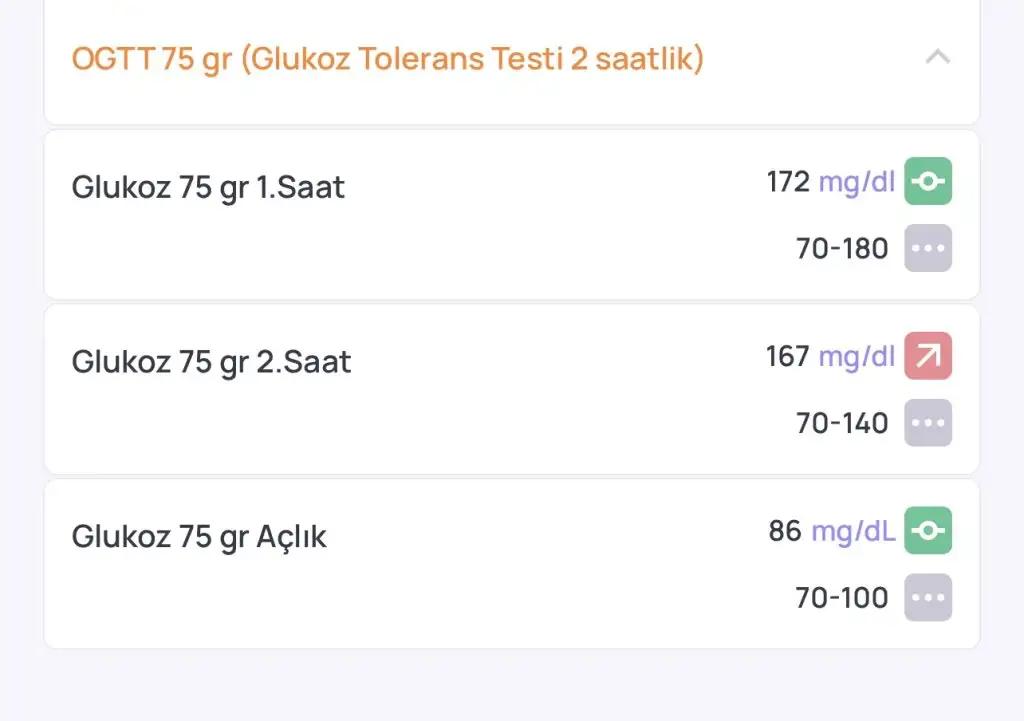
Task: Click the red elevated arrow icon for 2.Saat
Action: [928, 356]
